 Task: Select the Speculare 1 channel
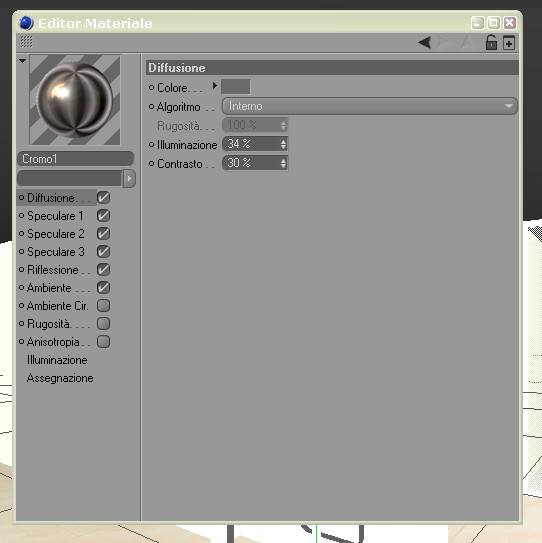tap(55, 216)
